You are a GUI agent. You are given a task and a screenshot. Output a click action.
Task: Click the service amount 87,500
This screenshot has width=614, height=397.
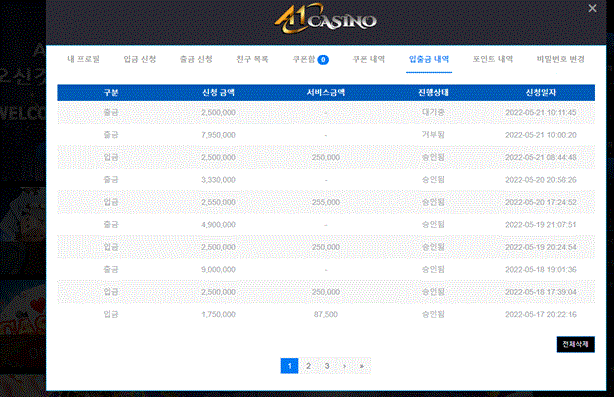326,314
